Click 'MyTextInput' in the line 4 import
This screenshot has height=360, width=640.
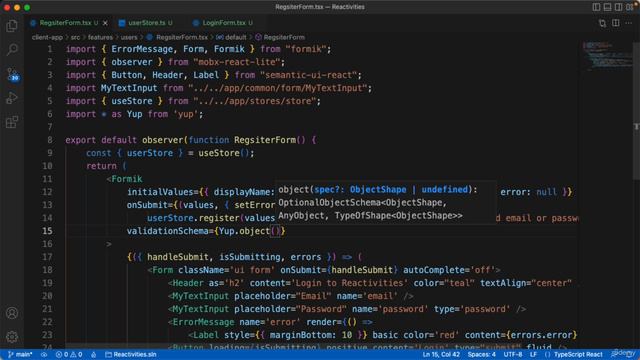click(x=129, y=88)
